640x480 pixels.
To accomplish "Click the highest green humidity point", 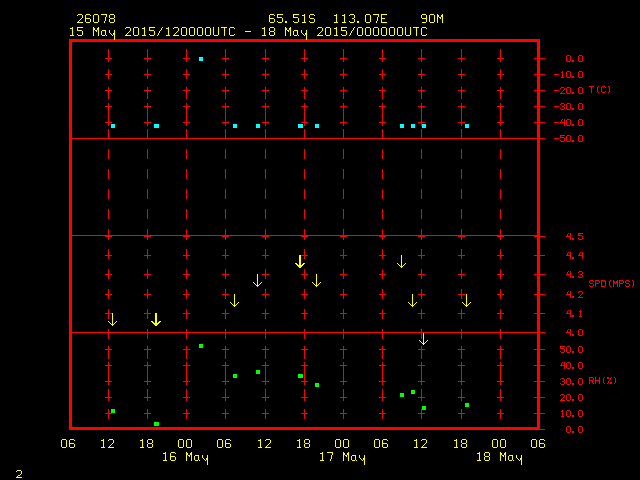I will click(201, 346).
